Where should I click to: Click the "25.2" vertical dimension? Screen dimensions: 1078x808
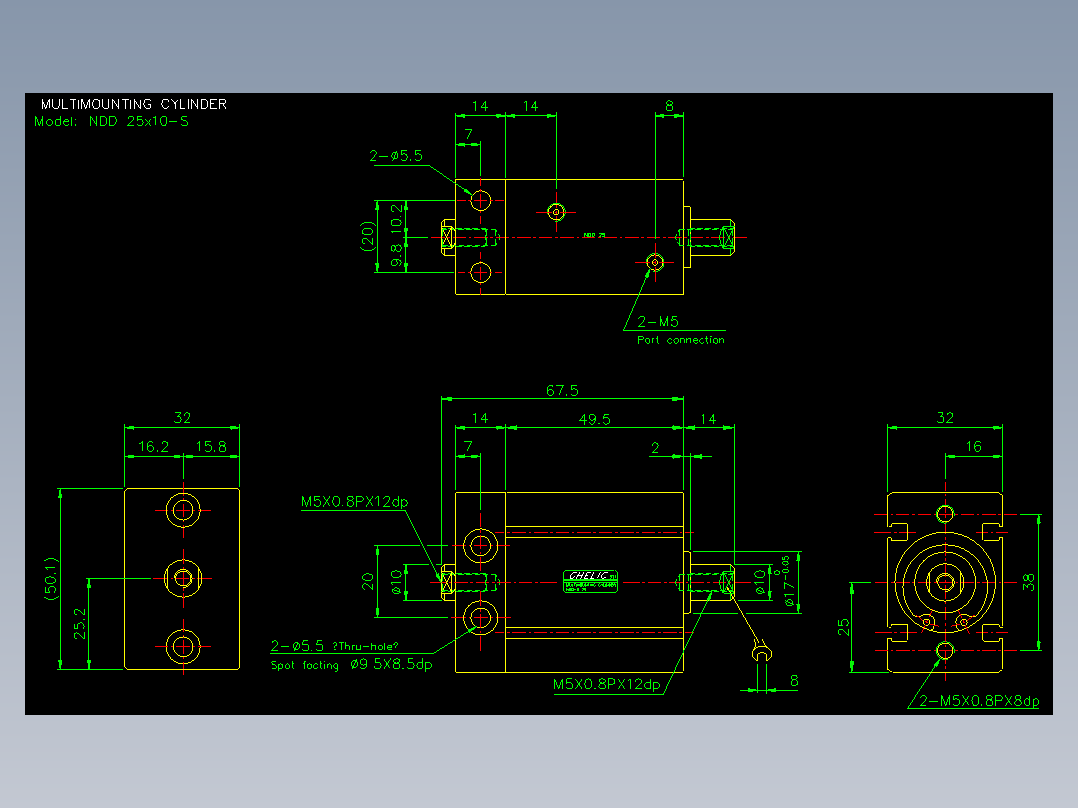point(80,623)
